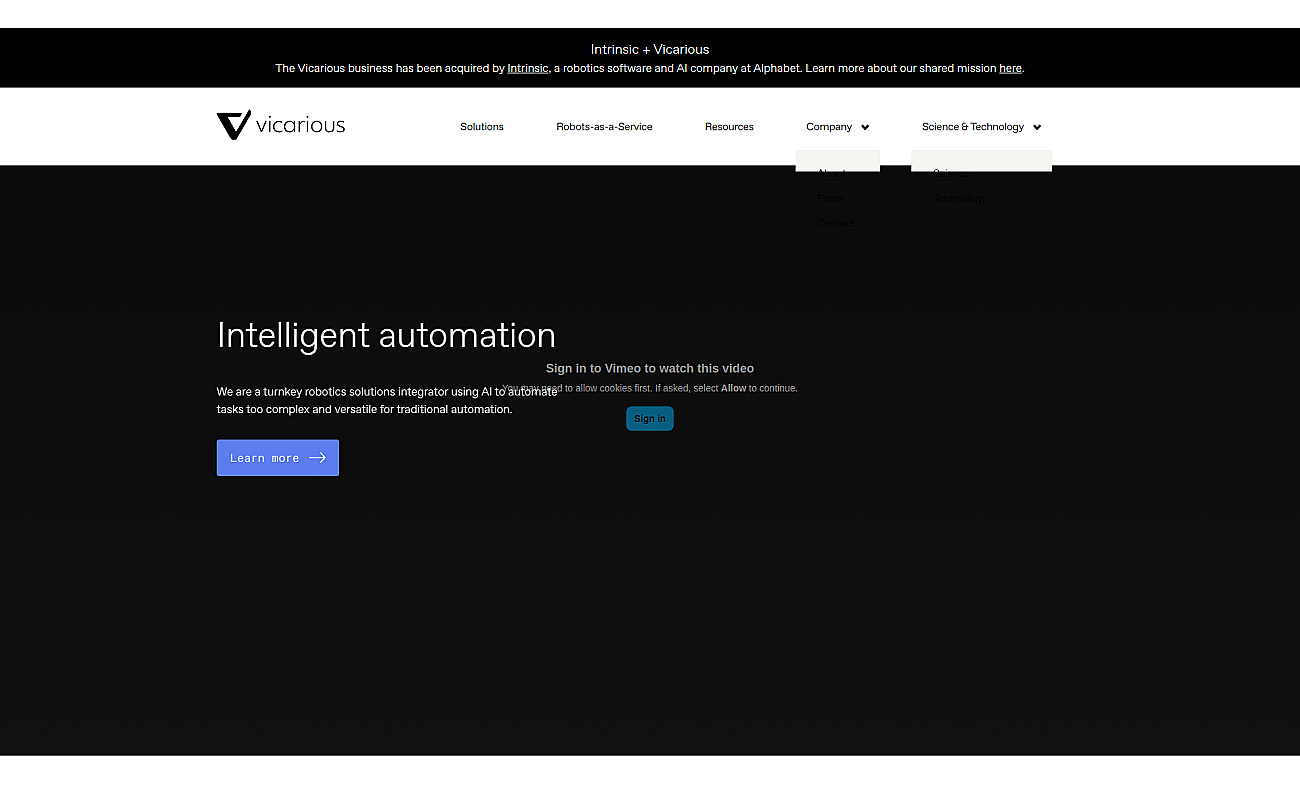Open the Solutions nav item

pos(482,127)
